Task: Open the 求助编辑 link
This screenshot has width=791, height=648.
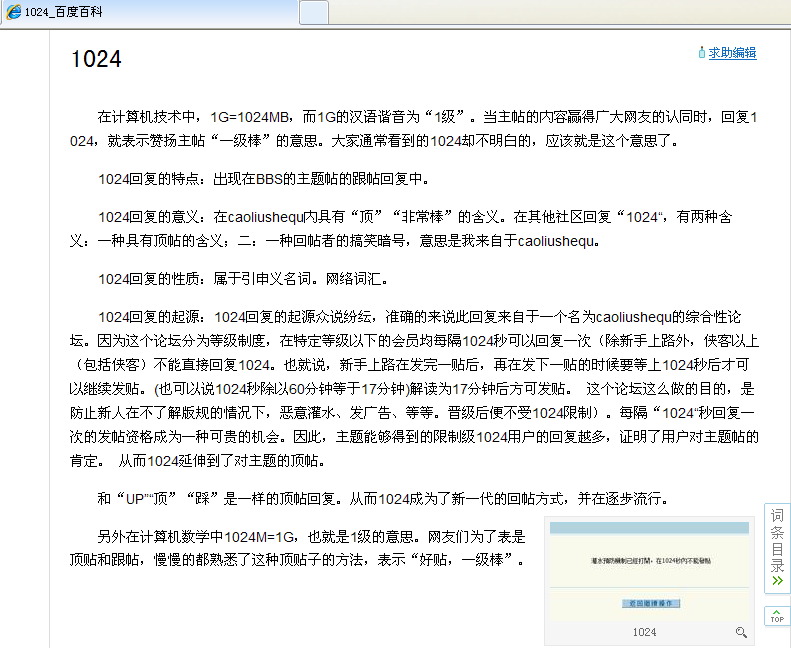Action: tap(732, 53)
